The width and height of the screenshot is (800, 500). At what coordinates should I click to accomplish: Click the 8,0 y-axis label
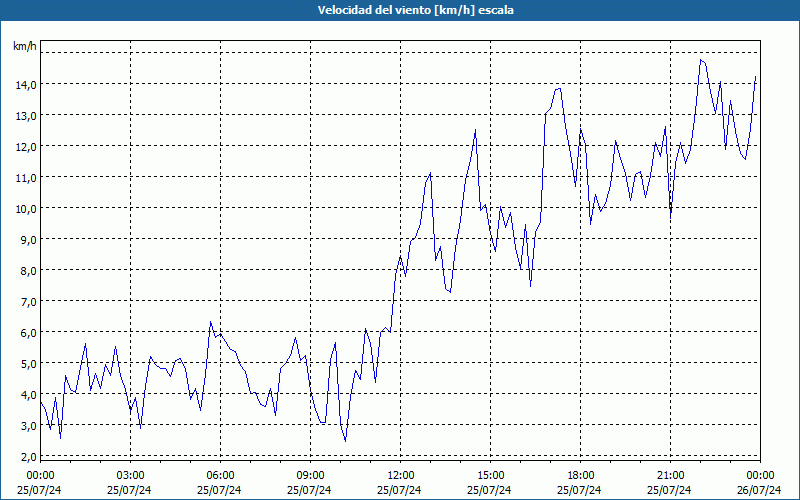28,271
